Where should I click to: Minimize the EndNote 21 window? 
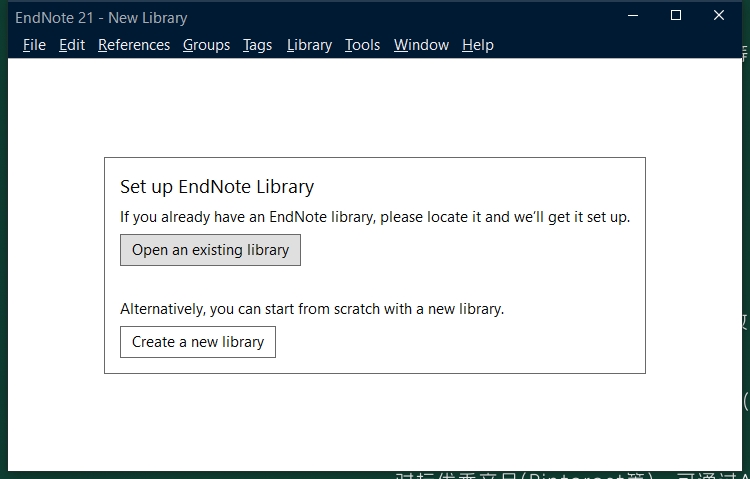point(633,15)
